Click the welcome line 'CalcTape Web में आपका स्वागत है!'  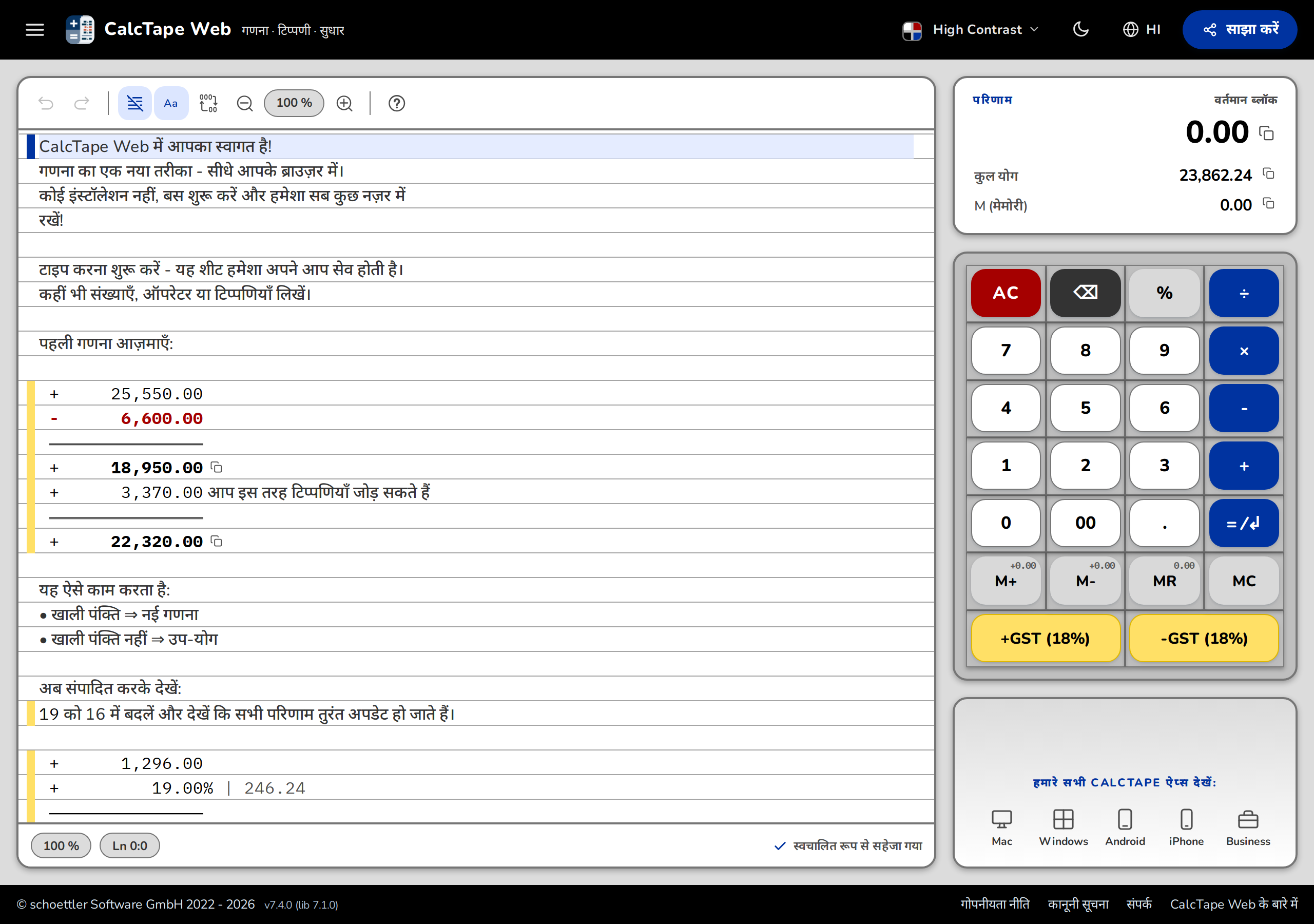[x=155, y=147]
